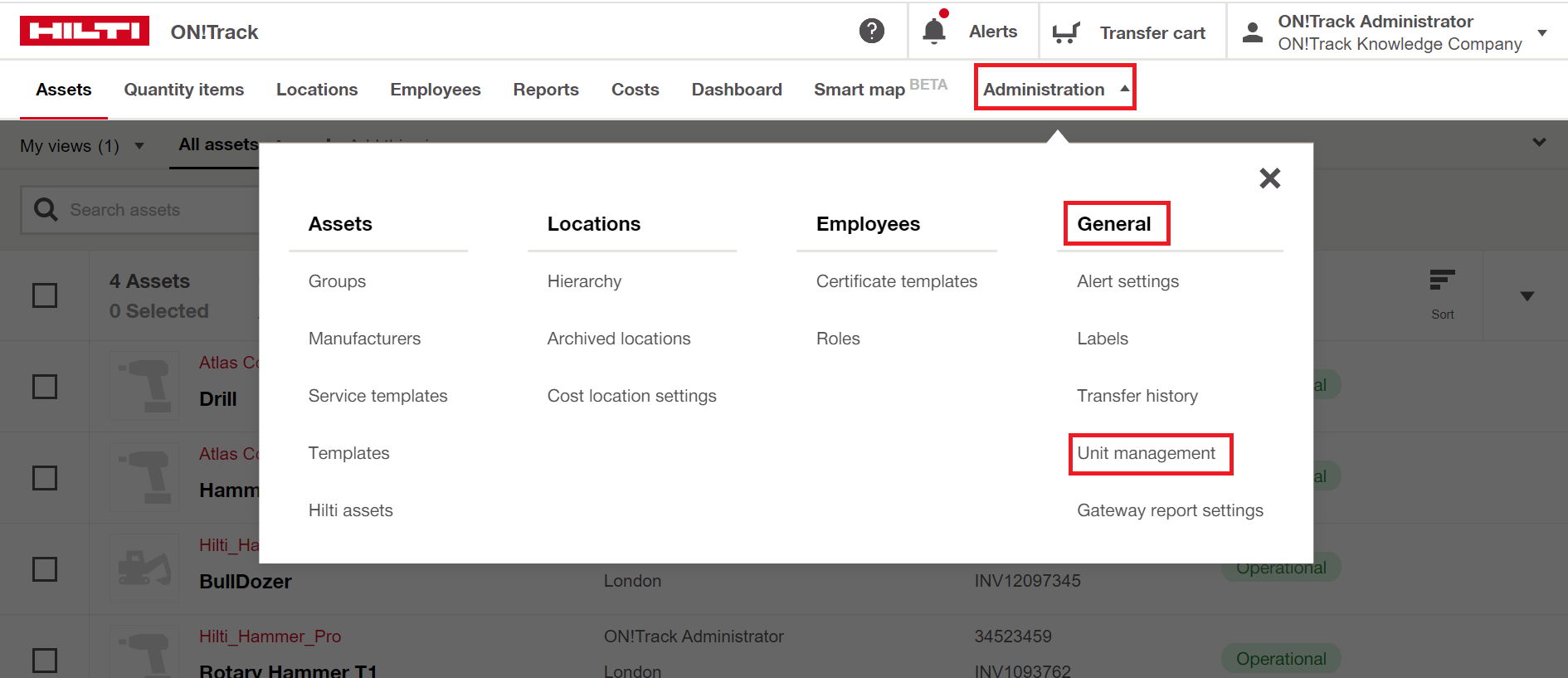Open the Employees tab
The image size is (1568, 678).
click(436, 90)
